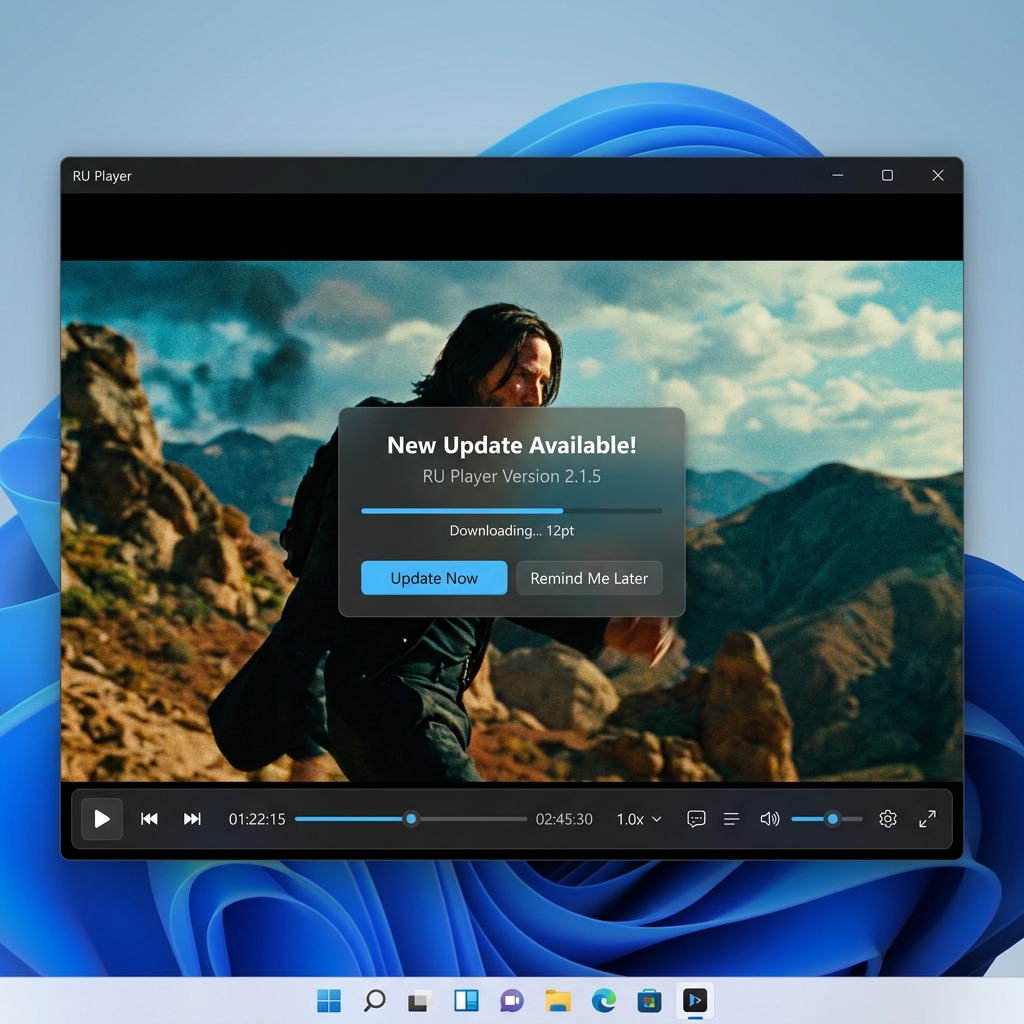Open taskbar Search magnifier
This screenshot has height=1024, width=1024.
374,1000
